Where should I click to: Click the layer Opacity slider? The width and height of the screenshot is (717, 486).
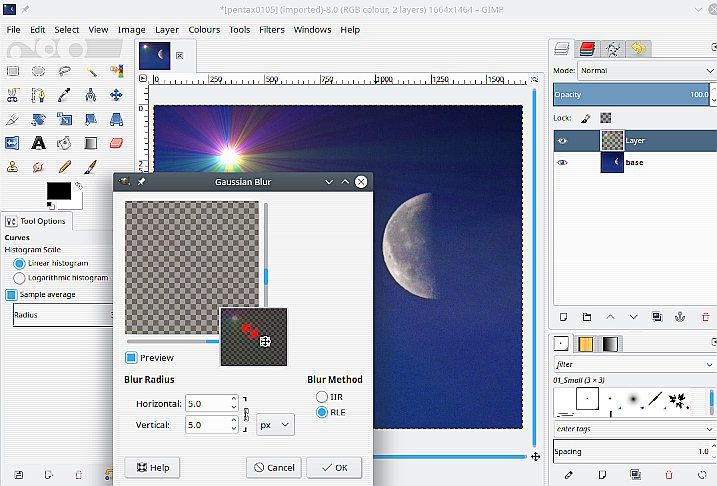pyautogui.click(x=631, y=95)
